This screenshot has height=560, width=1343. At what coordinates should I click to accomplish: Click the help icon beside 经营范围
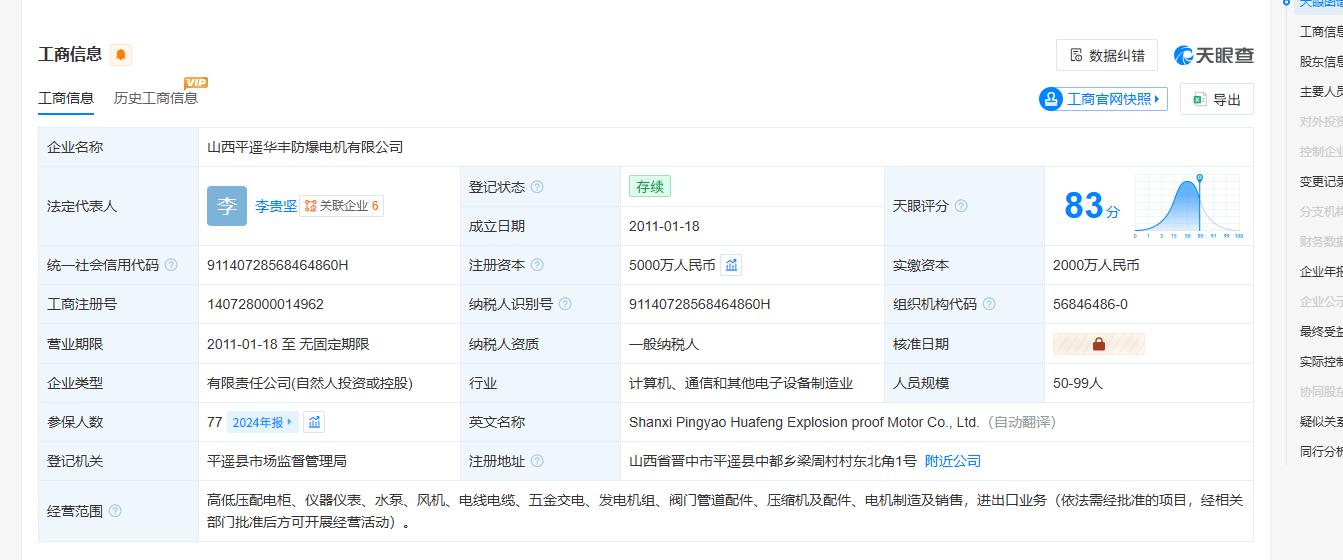115,511
